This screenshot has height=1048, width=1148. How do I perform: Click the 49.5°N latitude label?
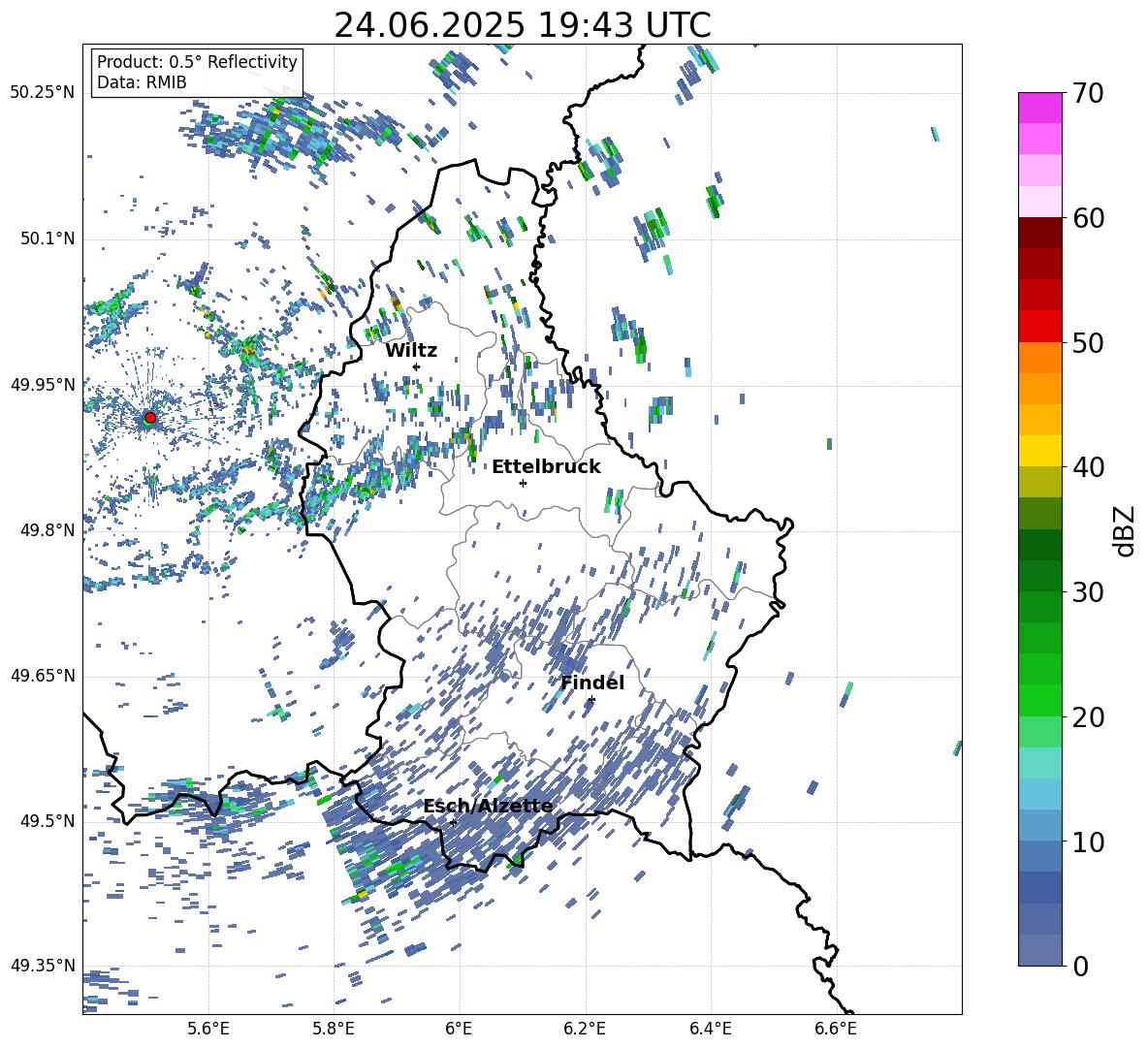[x=47, y=820]
